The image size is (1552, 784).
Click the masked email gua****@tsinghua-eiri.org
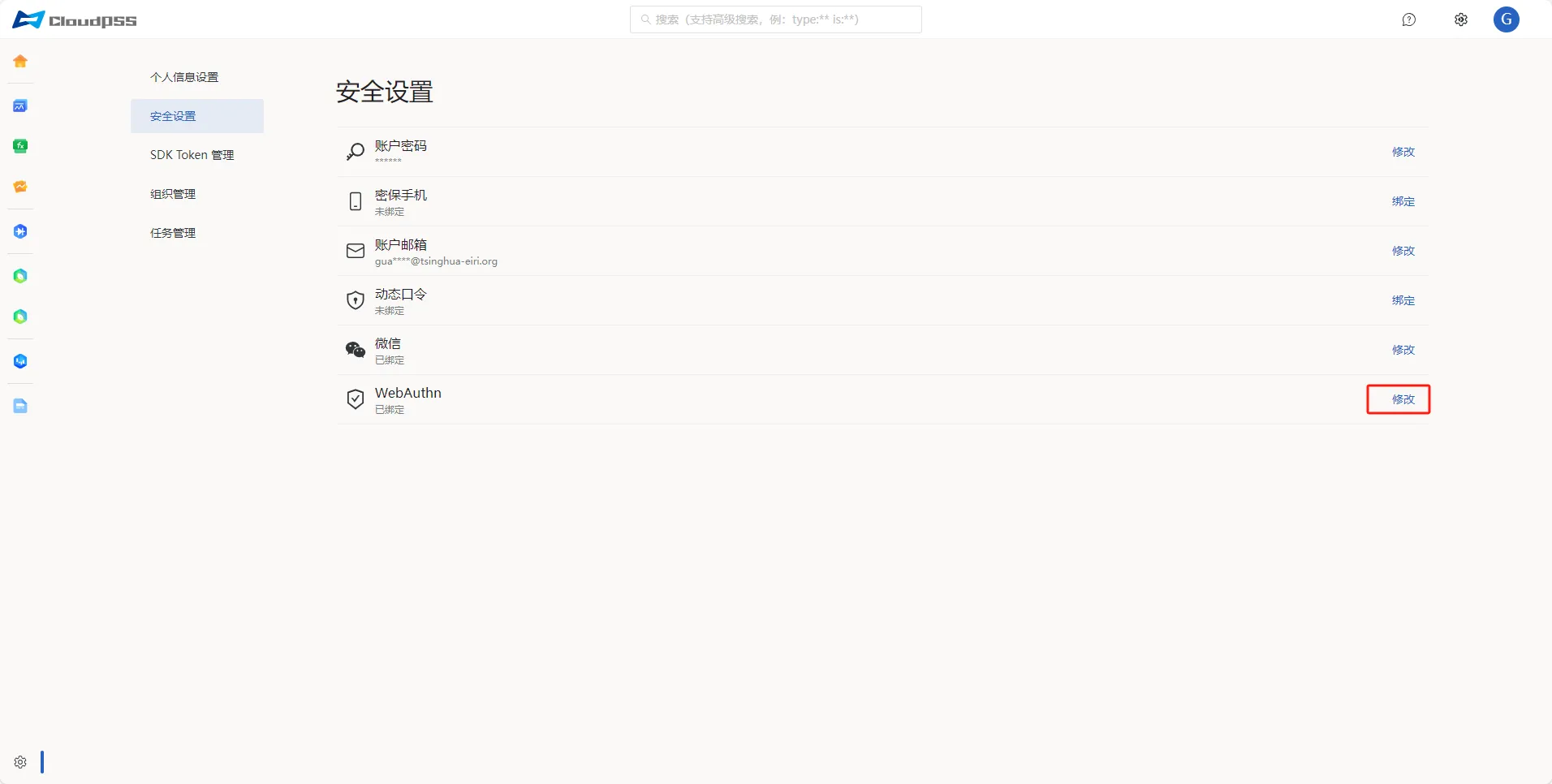[436, 261]
